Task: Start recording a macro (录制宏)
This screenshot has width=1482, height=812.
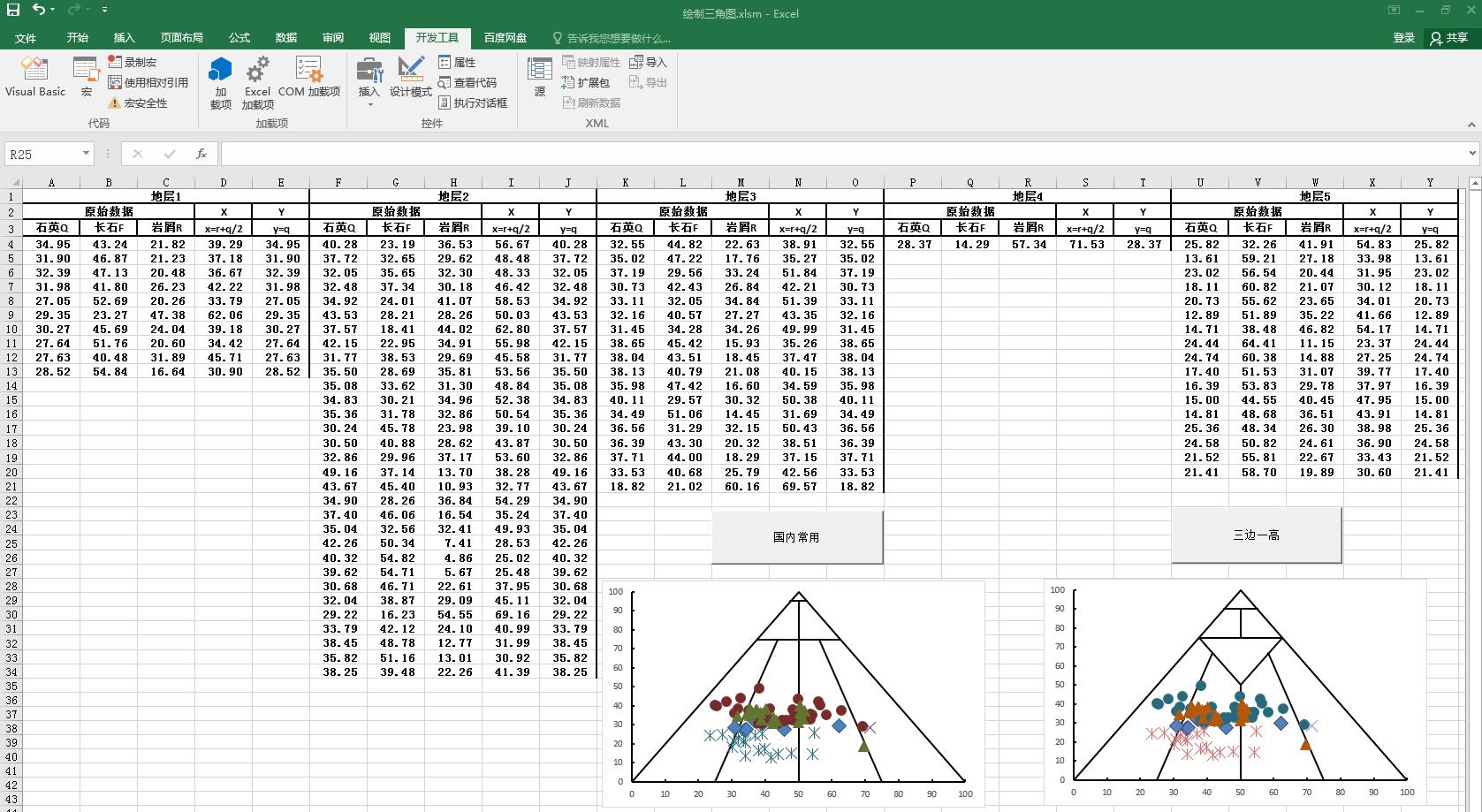Action: coord(133,62)
